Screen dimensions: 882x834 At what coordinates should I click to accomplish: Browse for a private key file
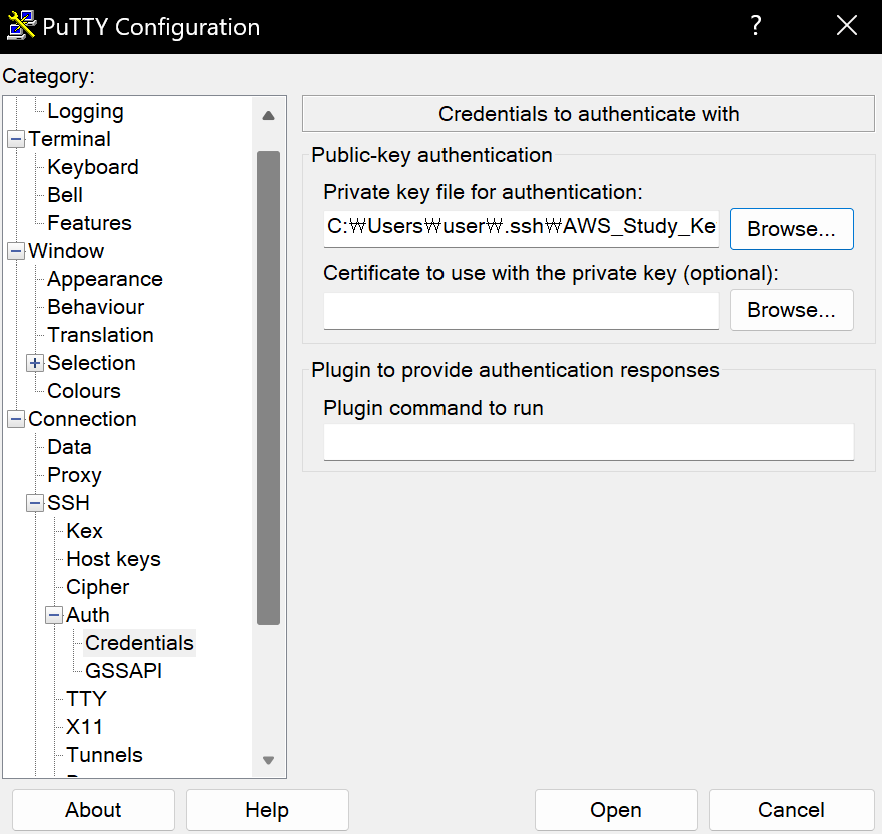click(791, 229)
